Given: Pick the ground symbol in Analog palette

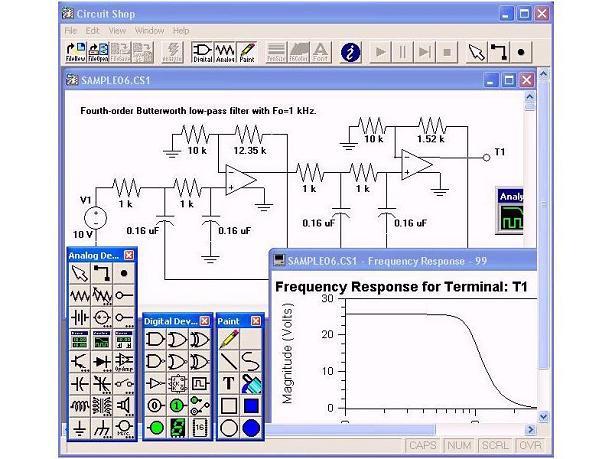Looking at the screenshot, I should coord(80,428).
